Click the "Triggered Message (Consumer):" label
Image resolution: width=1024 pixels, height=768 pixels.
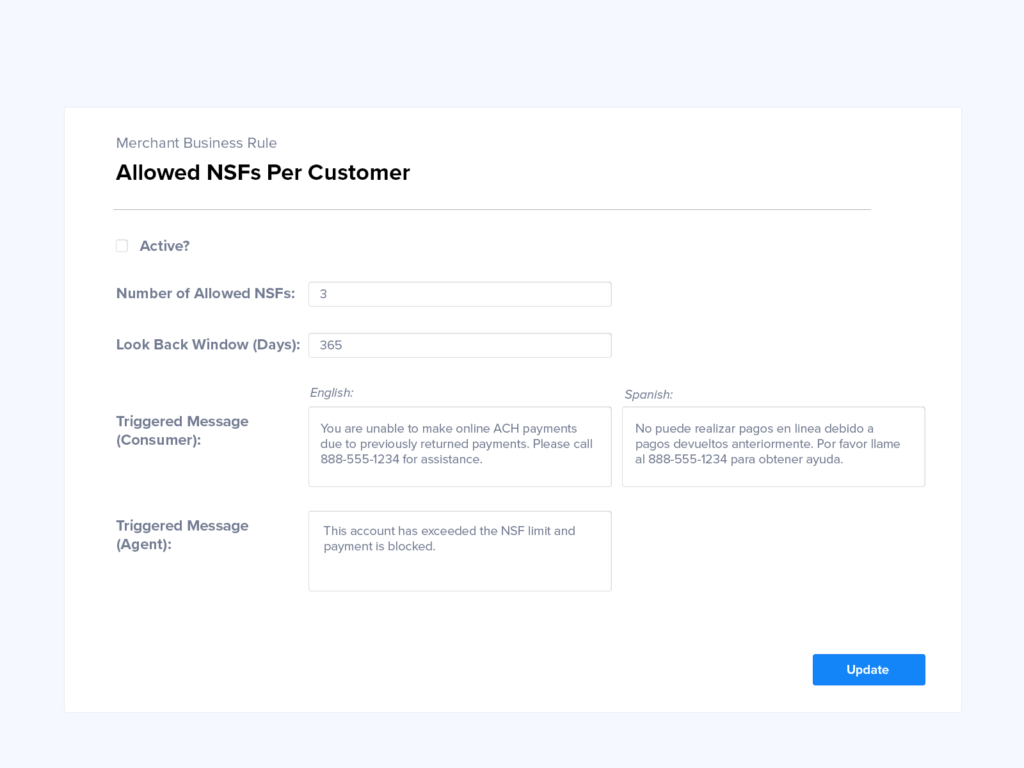(x=182, y=430)
